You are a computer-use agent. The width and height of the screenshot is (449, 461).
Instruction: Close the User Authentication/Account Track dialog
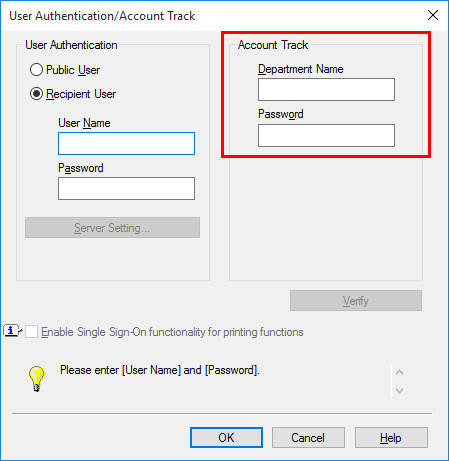pos(433,15)
